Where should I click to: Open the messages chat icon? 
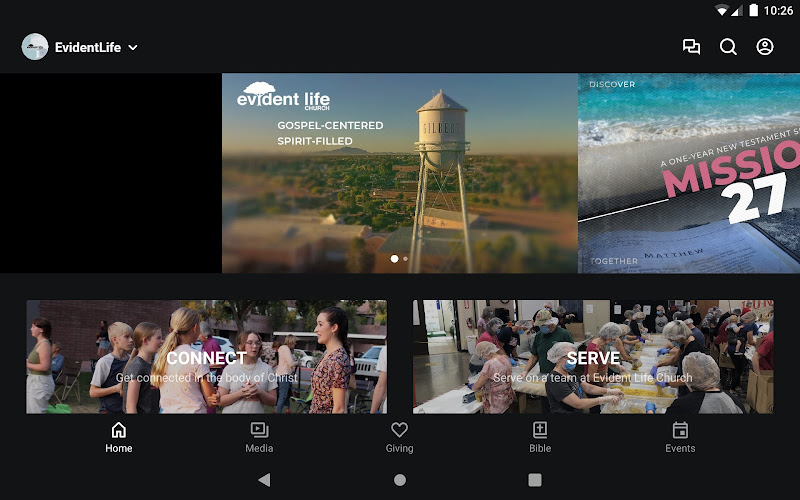click(x=691, y=47)
